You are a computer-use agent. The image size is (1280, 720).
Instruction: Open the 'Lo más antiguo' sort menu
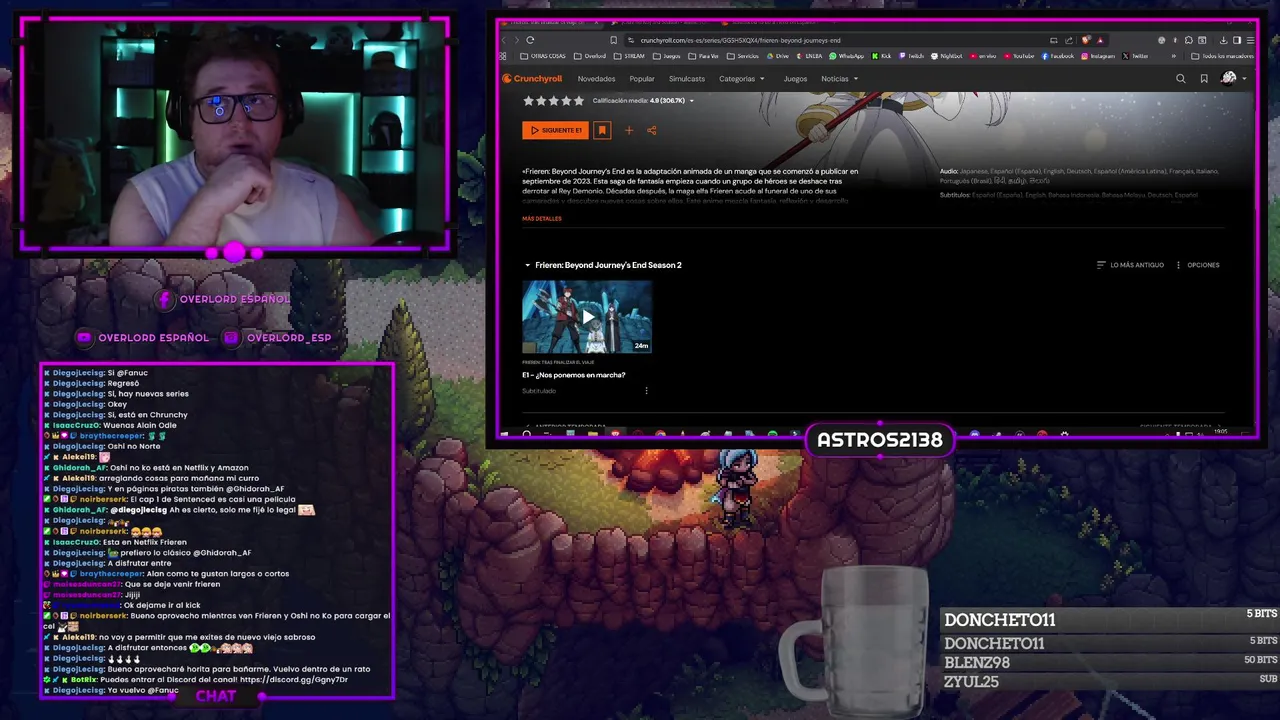(x=1130, y=265)
